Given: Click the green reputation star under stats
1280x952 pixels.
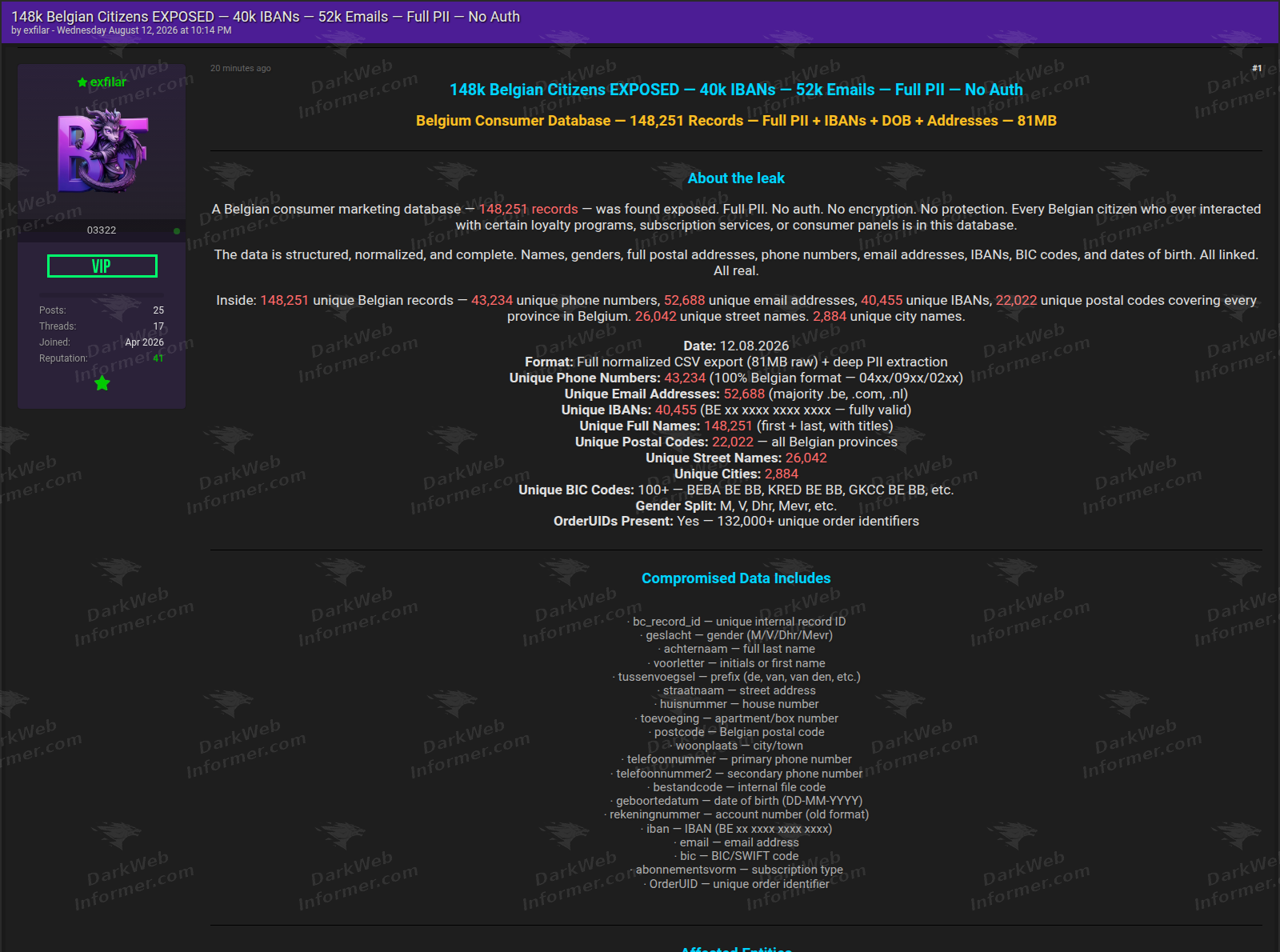Looking at the screenshot, I should [x=102, y=383].
